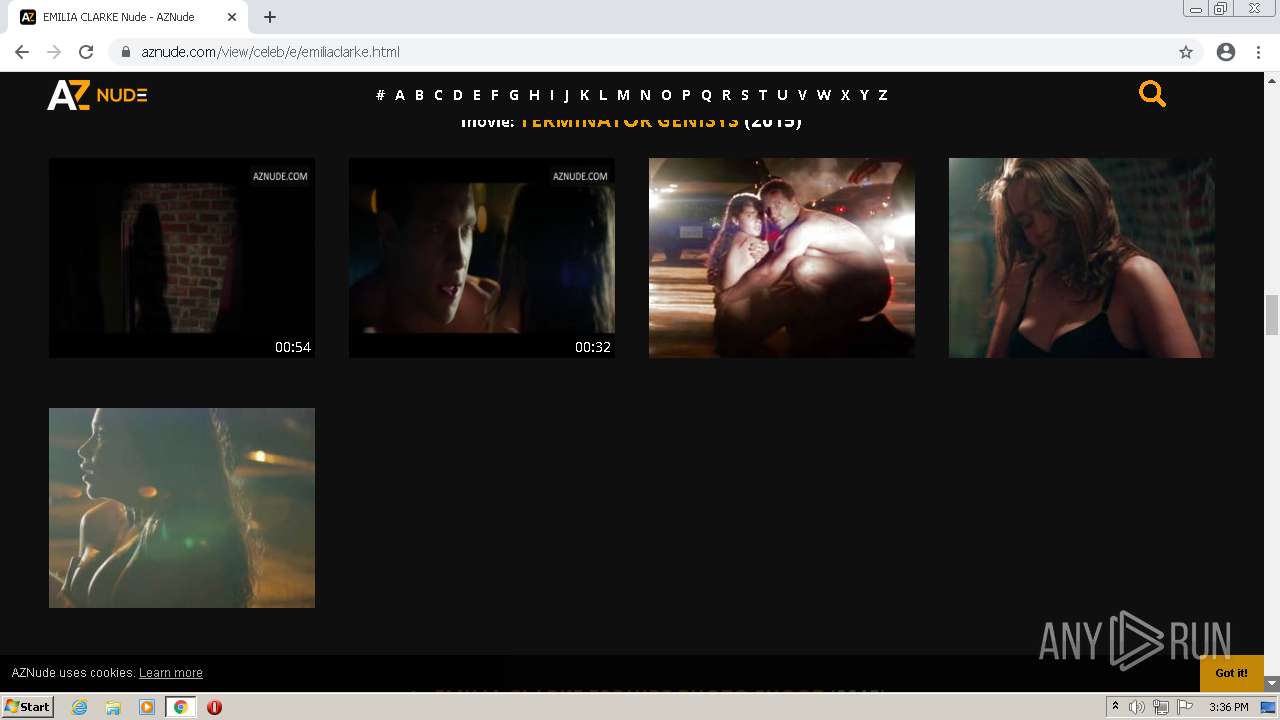Open the video thumbnail lasting 00:32
Image resolution: width=1280 pixels, height=720 pixels.
(x=482, y=257)
